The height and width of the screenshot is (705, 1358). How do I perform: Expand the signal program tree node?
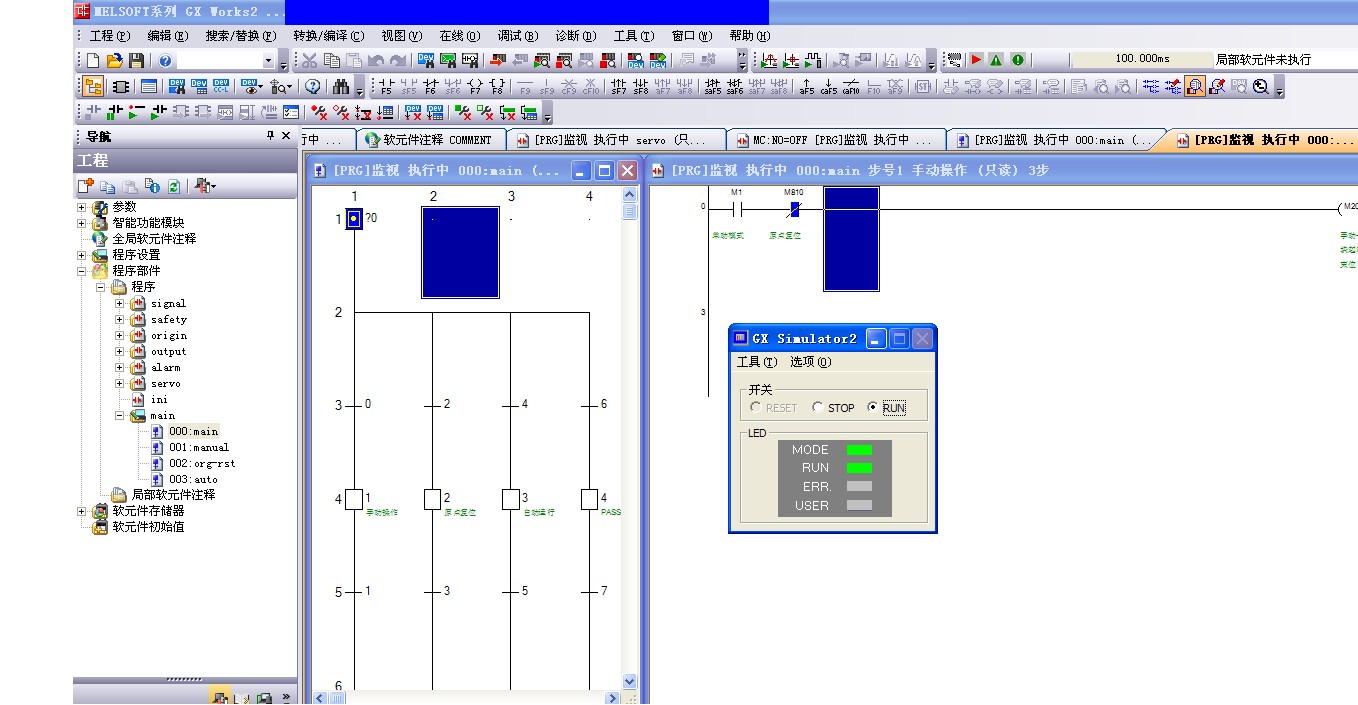tap(120, 303)
